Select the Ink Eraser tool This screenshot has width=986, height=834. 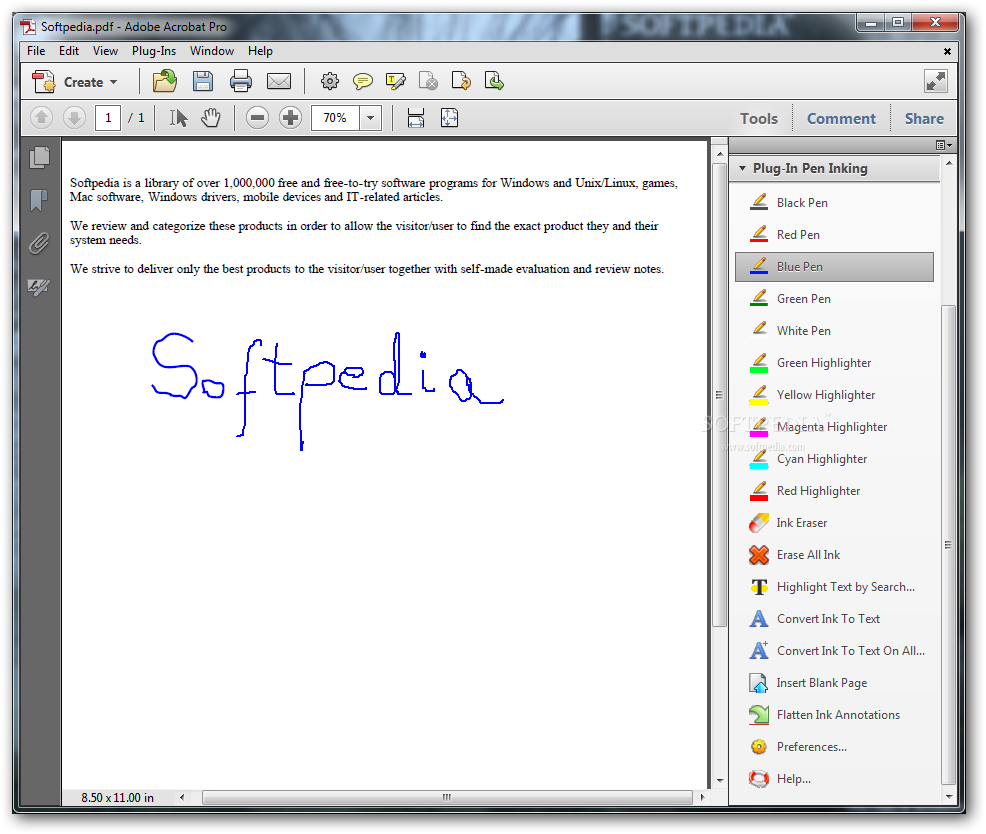tap(834, 523)
